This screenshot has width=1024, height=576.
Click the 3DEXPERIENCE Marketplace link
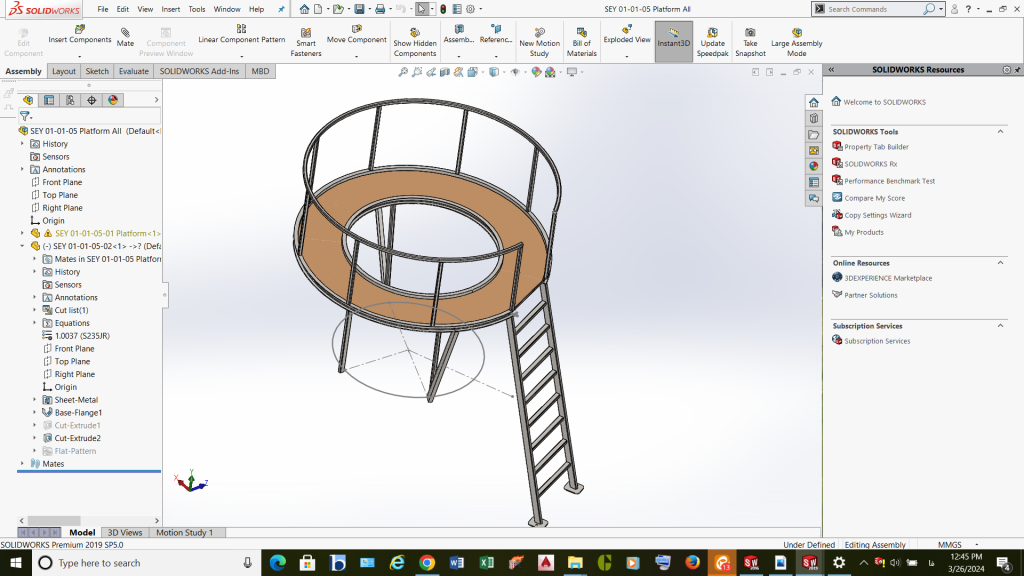tap(888, 278)
